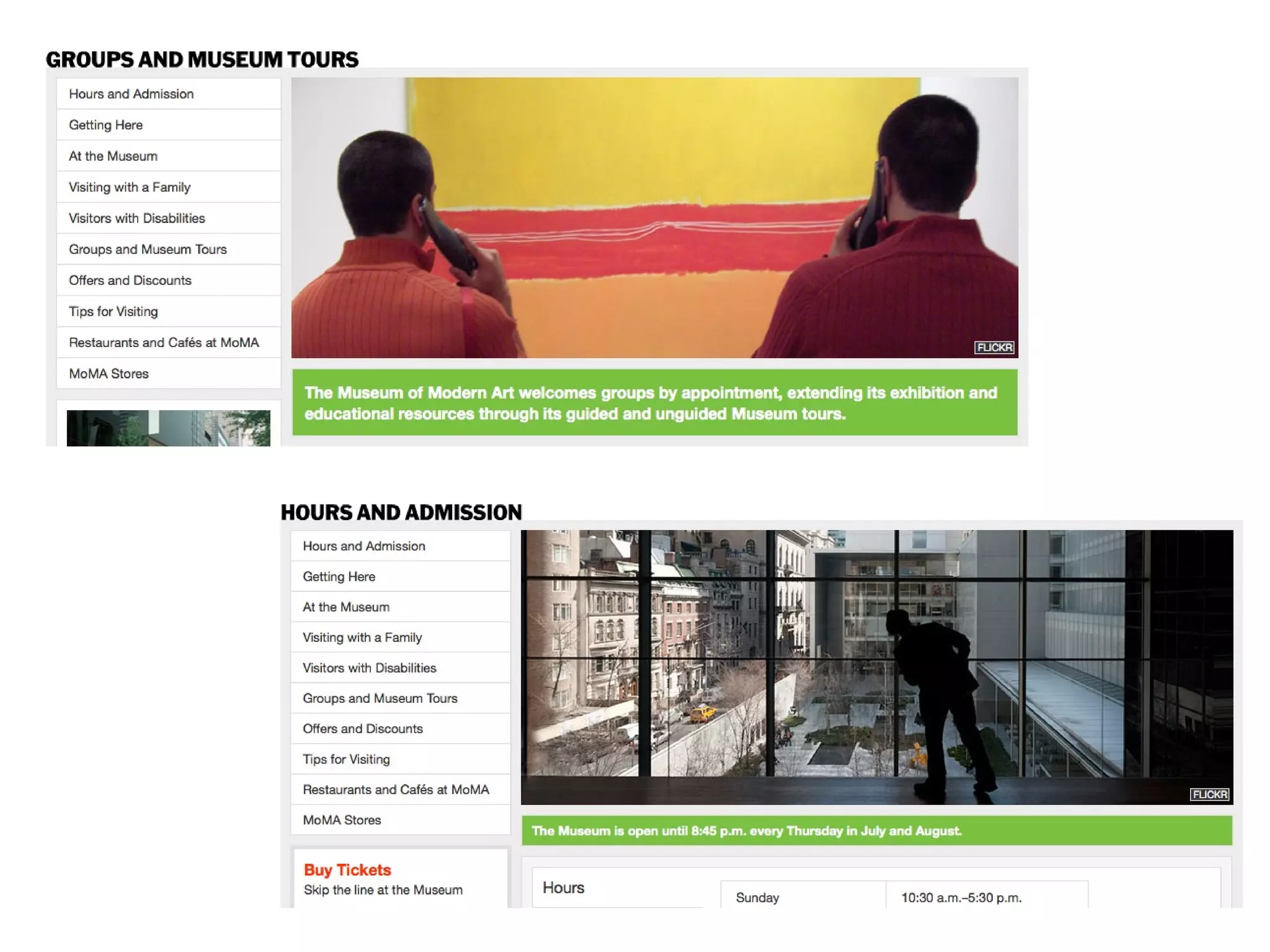
Task: Select Restaurants and Cafés at MoMA in the lower menu
Action: pos(396,789)
